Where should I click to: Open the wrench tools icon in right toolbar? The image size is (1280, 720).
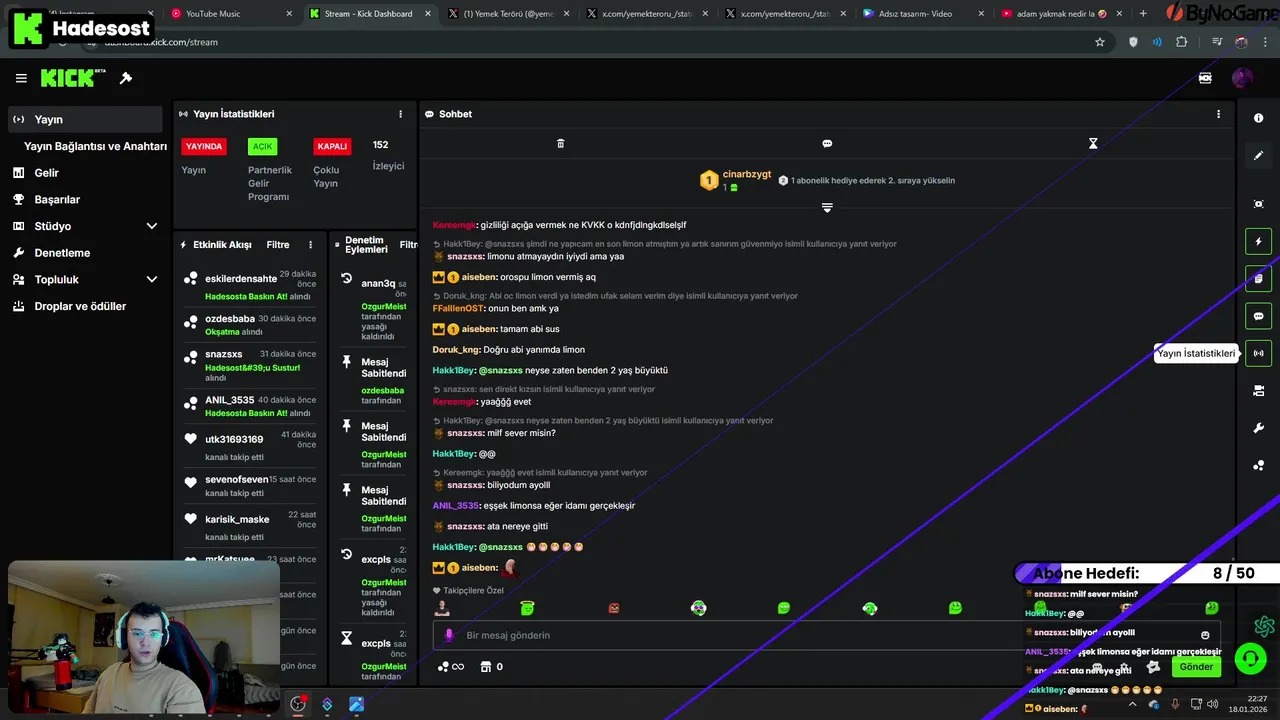click(1258, 428)
